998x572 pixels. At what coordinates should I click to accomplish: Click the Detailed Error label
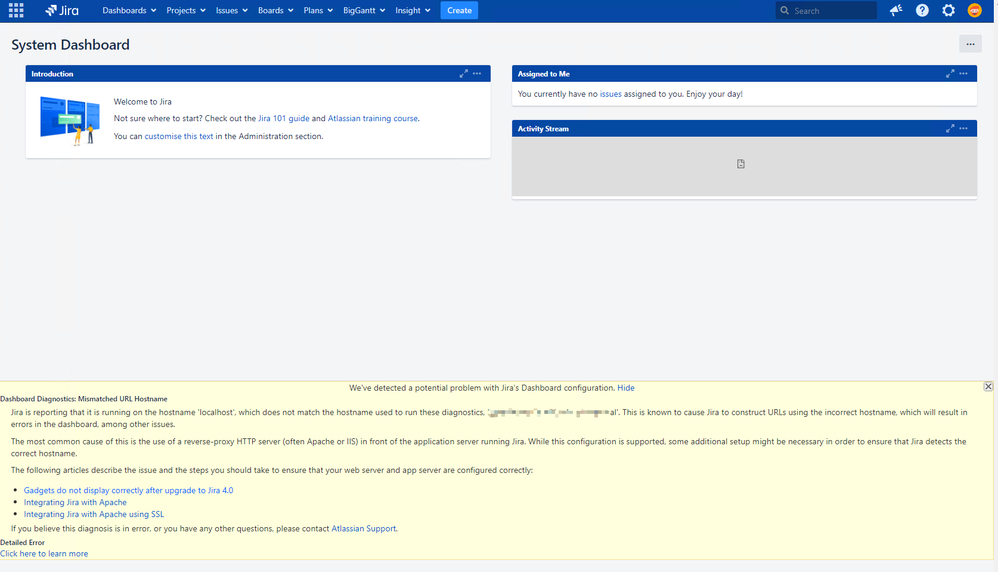tap(22, 542)
